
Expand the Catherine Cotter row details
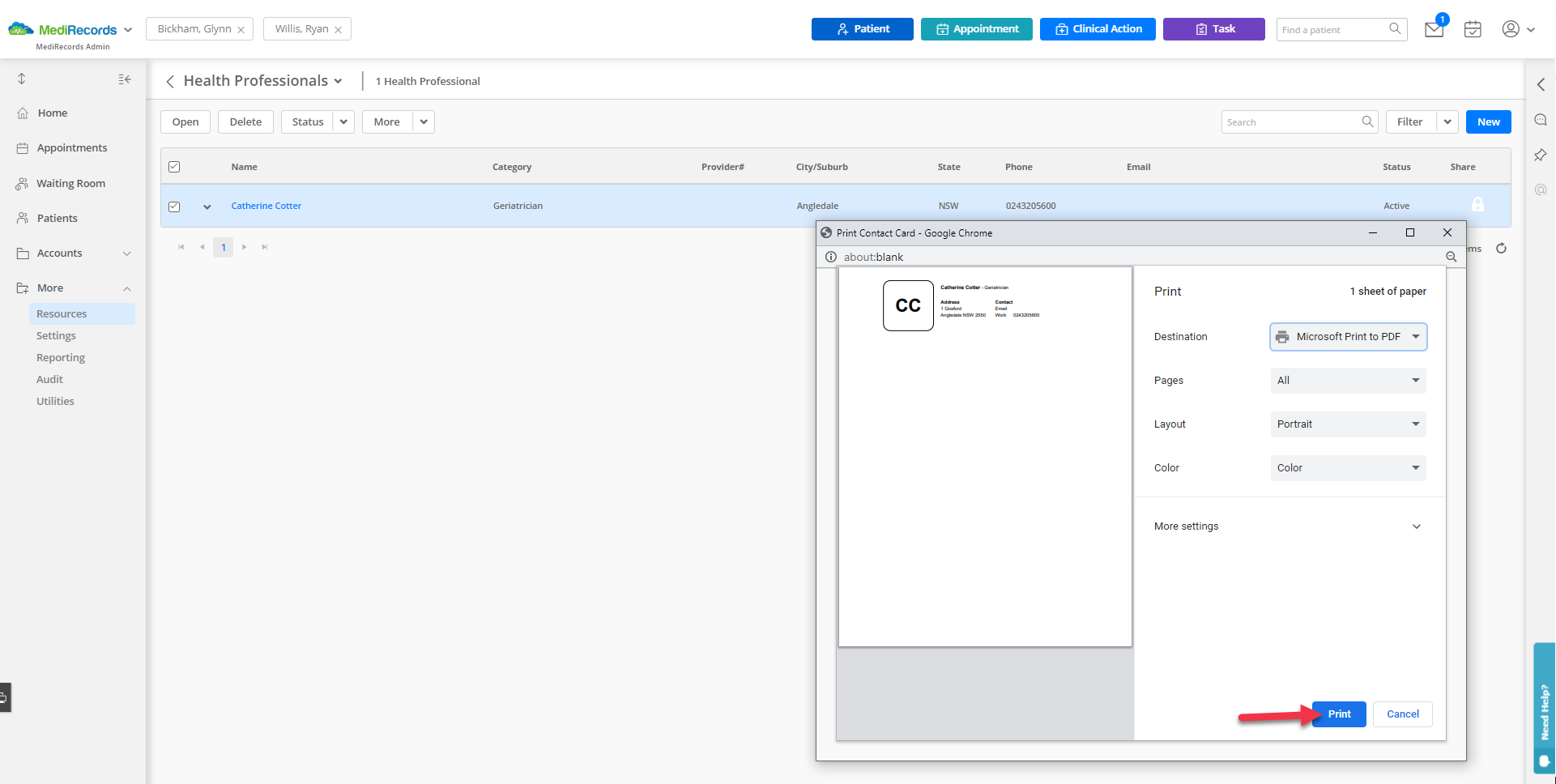207,207
